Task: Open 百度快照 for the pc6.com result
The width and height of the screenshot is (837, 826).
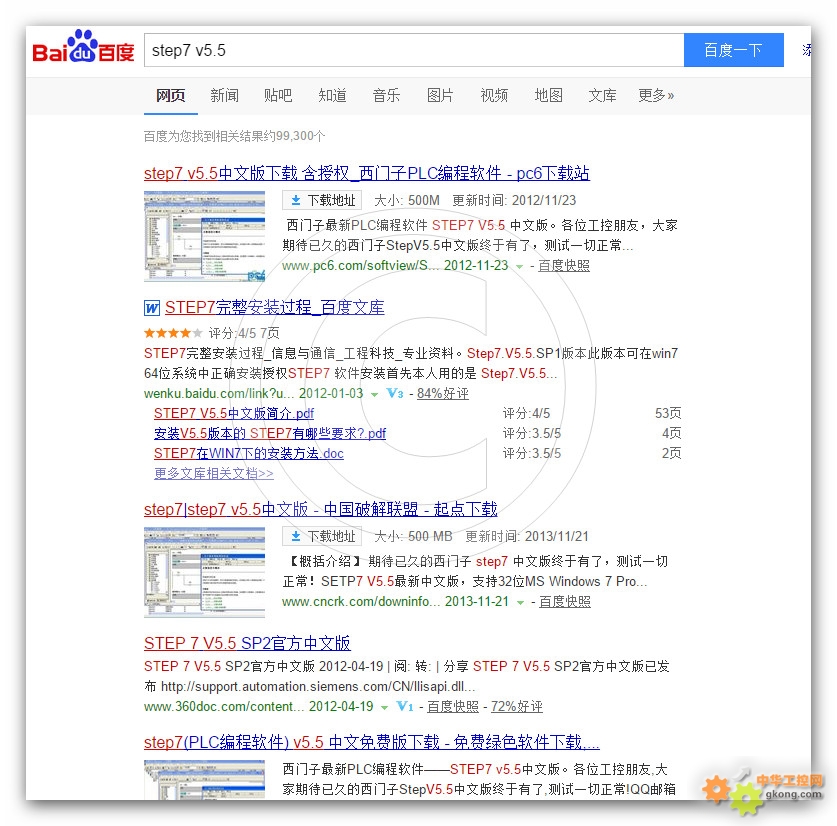Action: pyautogui.click(x=564, y=265)
